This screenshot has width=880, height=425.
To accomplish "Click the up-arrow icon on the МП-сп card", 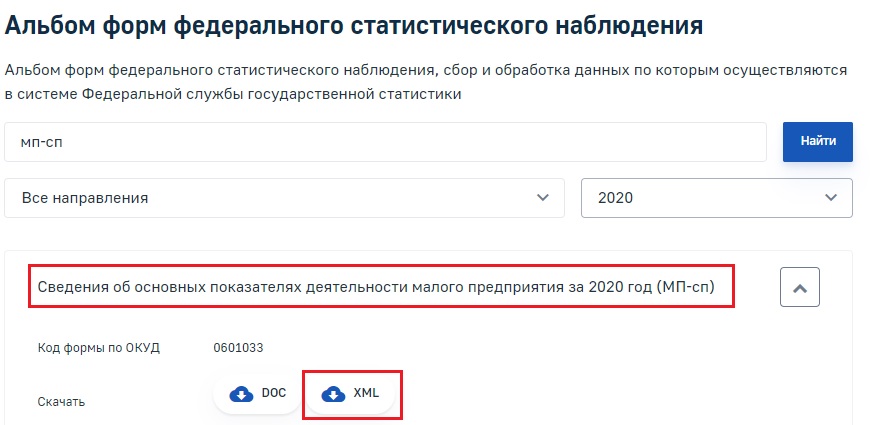I will pyautogui.click(x=800, y=288).
